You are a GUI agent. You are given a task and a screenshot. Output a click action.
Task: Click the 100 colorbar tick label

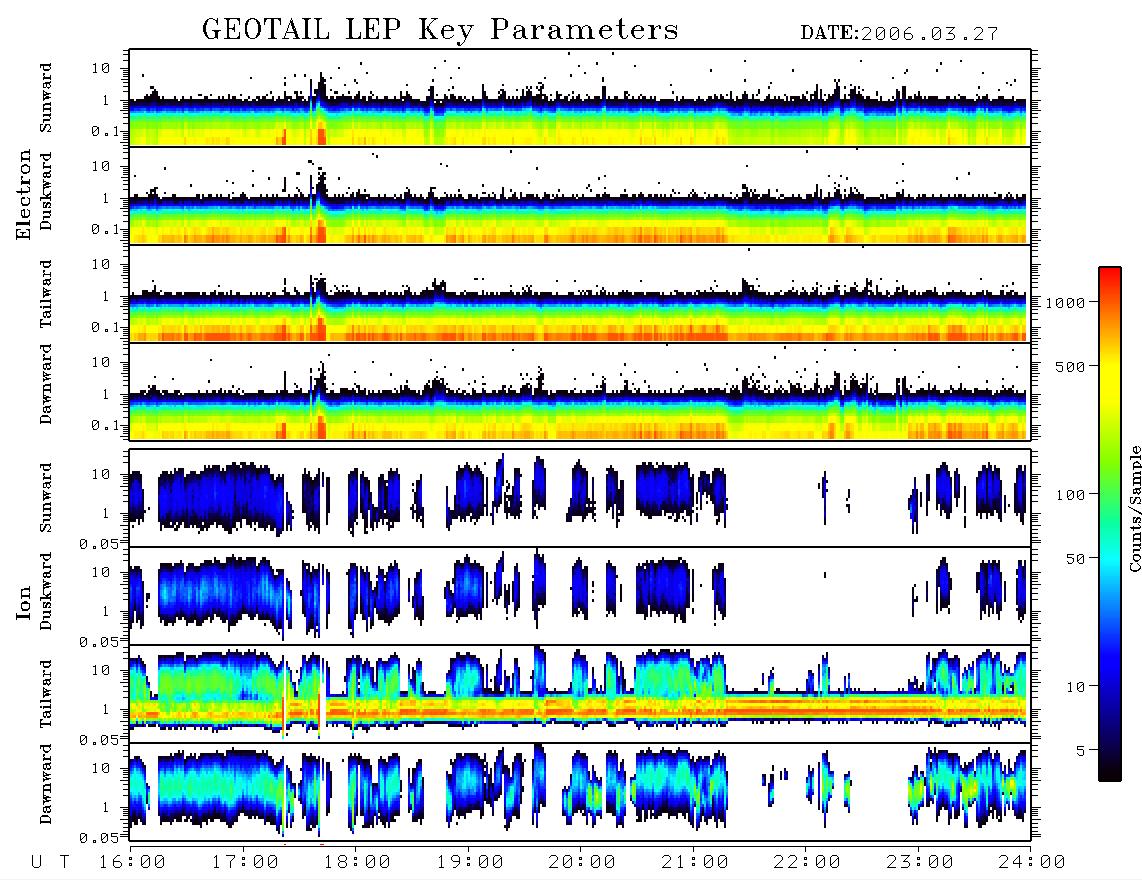click(1070, 495)
